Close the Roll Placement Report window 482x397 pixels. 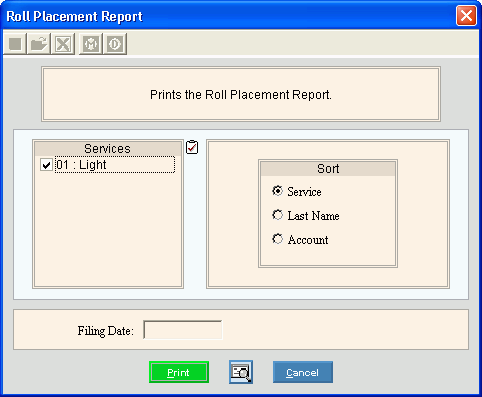(x=466, y=15)
